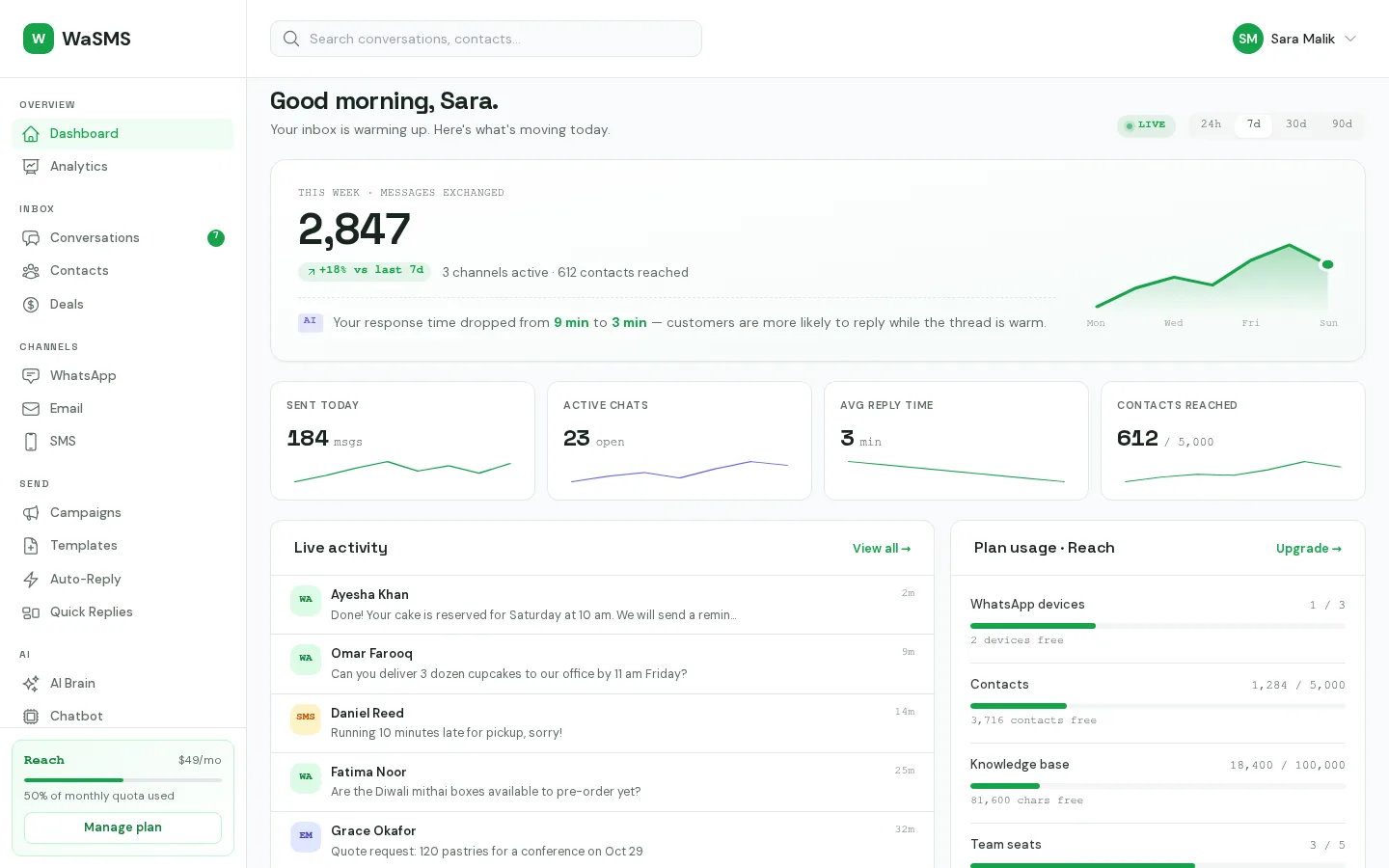Click the Sent Today stat card

pyautogui.click(x=402, y=441)
